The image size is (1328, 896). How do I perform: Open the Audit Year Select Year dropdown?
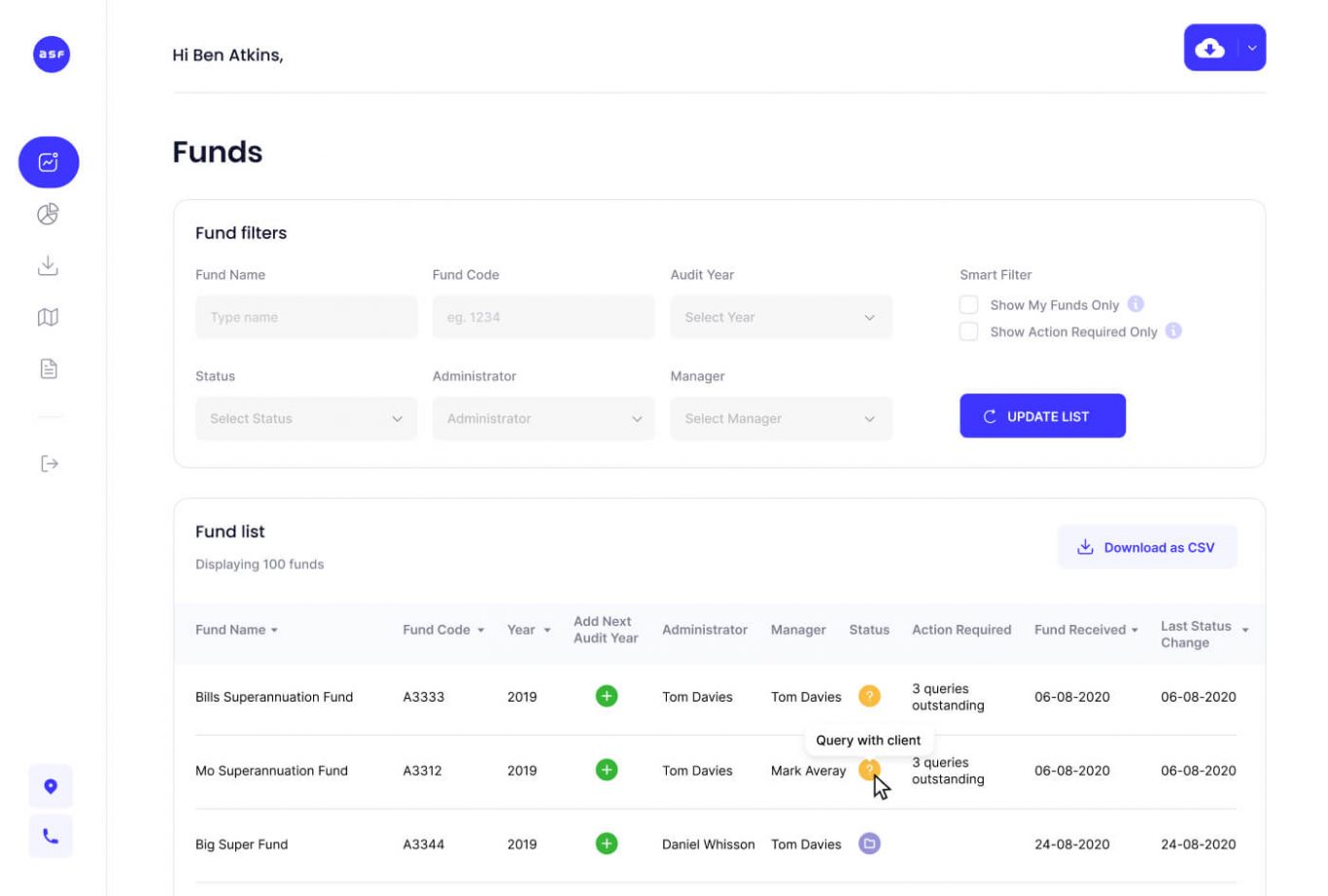[x=781, y=317]
